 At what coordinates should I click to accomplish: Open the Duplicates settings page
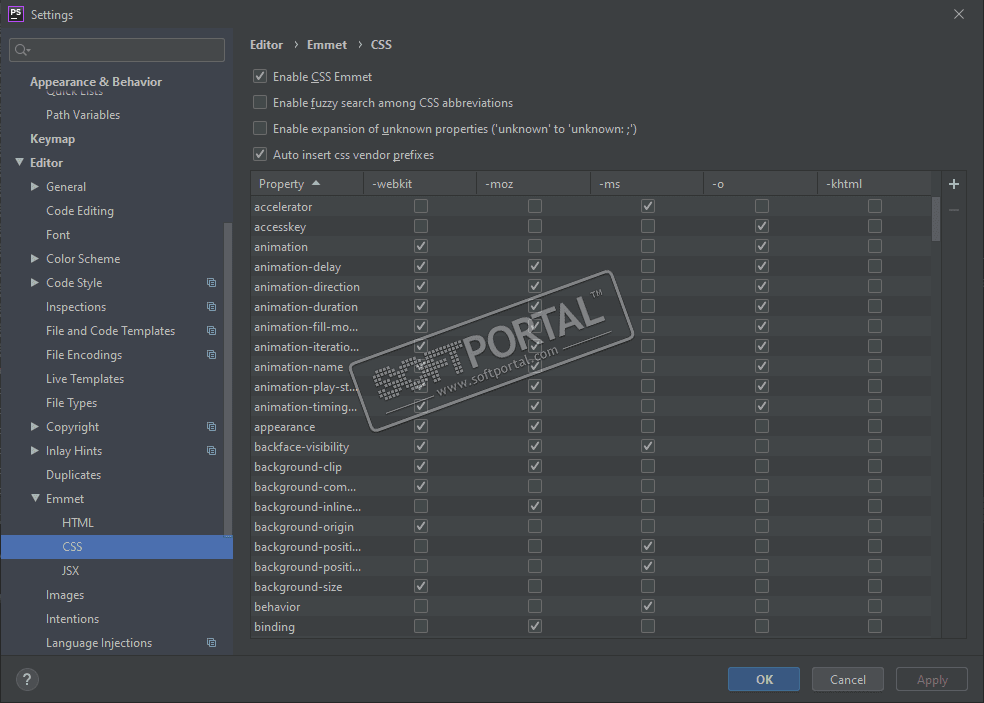coord(73,475)
